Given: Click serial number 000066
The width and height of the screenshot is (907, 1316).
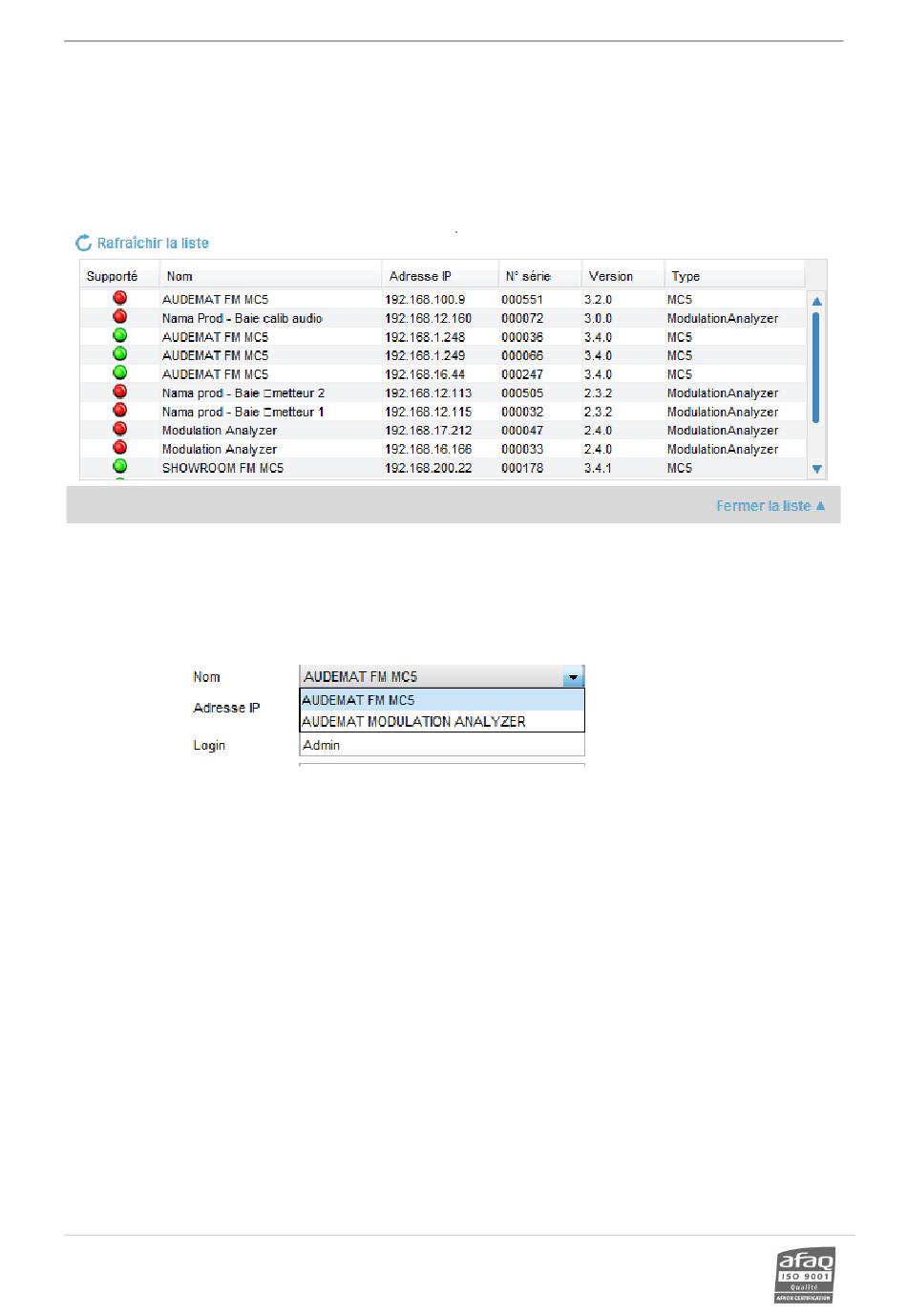Looking at the screenshot, I should coord(522,355).
